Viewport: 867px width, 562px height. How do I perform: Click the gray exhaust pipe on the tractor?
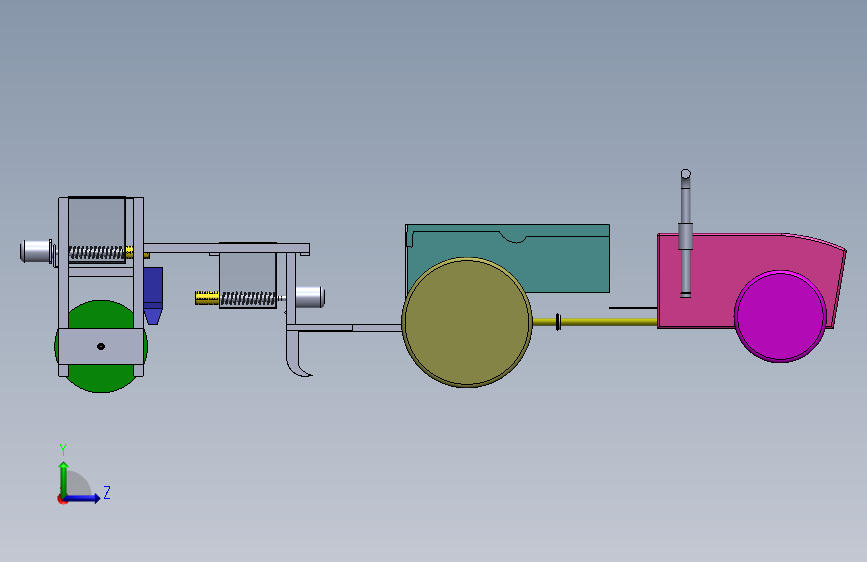tap(686, 234)
